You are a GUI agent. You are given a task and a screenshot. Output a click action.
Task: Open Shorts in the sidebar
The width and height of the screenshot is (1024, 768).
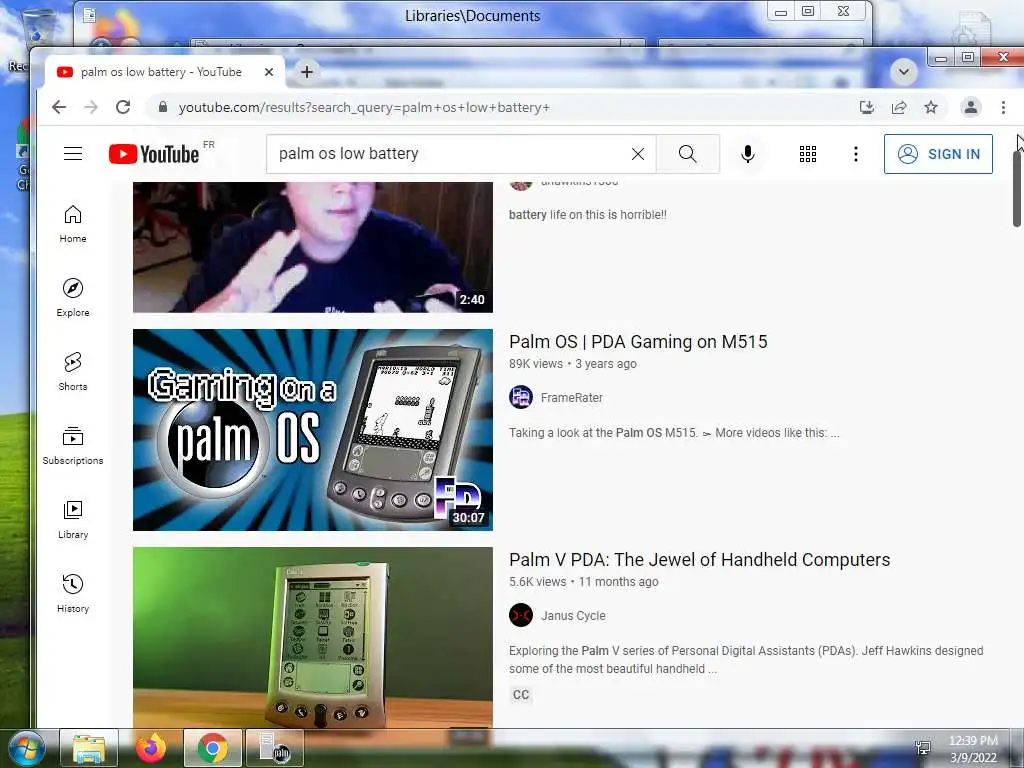72,372
